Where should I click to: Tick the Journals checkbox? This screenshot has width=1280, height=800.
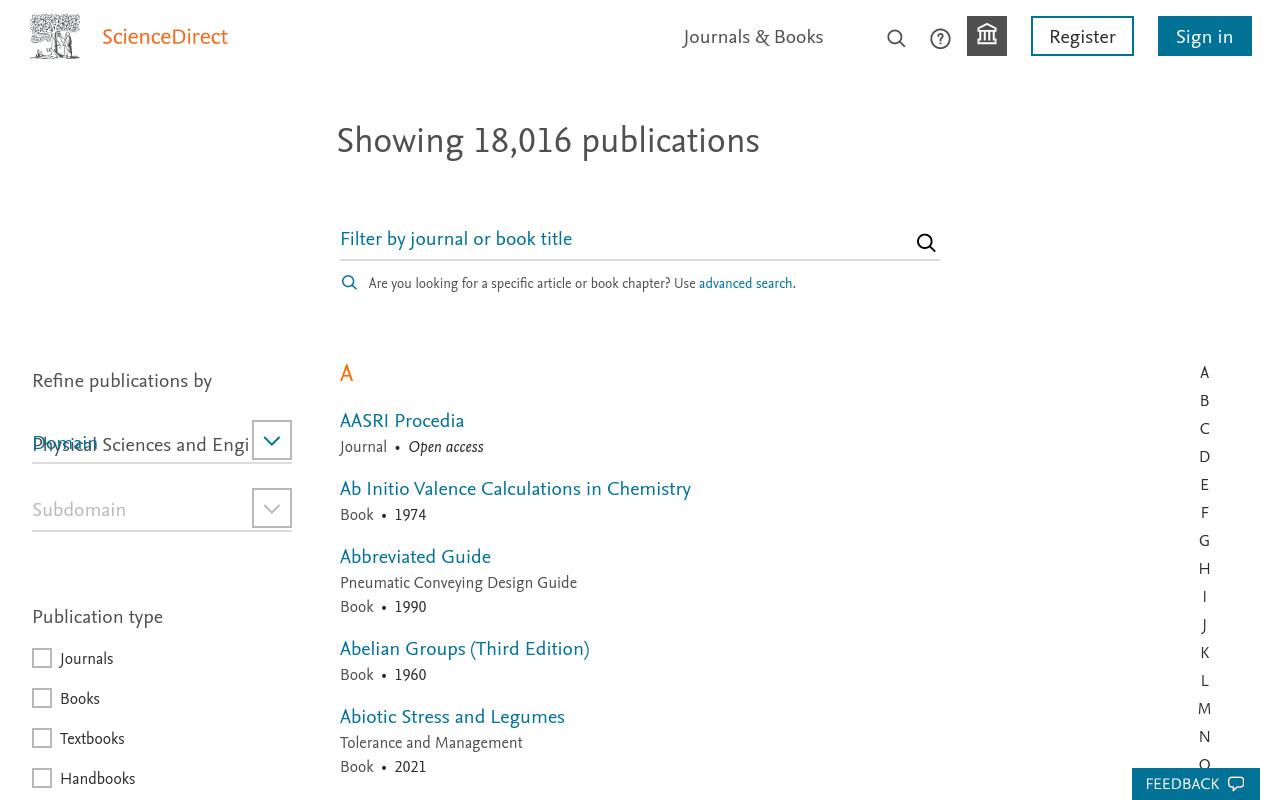coord(42,658)
